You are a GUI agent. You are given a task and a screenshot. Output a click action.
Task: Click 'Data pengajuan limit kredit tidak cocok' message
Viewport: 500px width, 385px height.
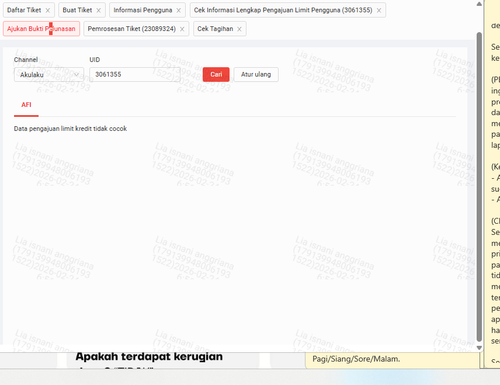(70, 129)
